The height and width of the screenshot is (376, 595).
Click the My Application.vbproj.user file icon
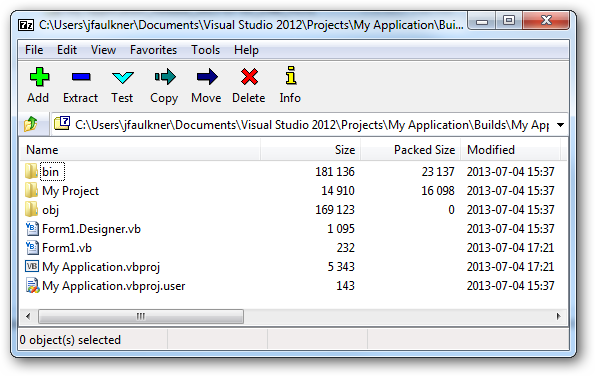[x=32, y=286]
